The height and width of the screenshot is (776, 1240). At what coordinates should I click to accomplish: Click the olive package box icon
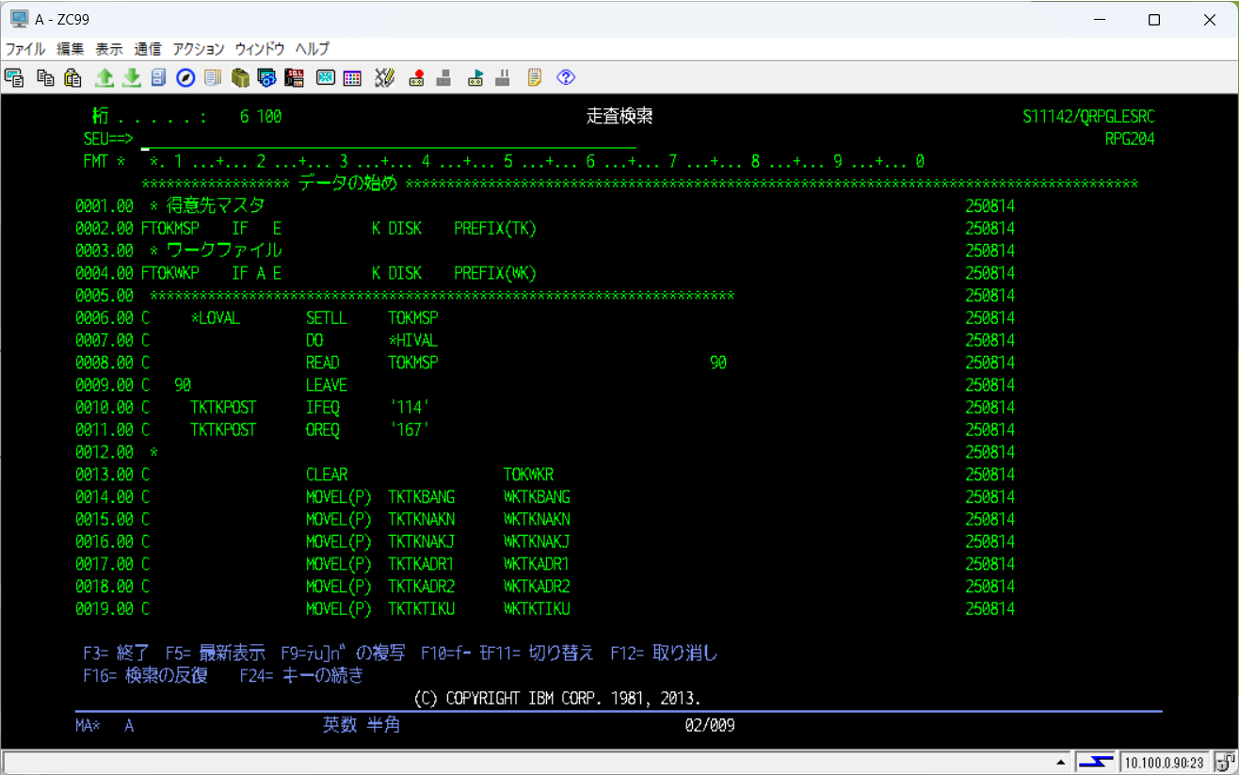coord(240,78)
